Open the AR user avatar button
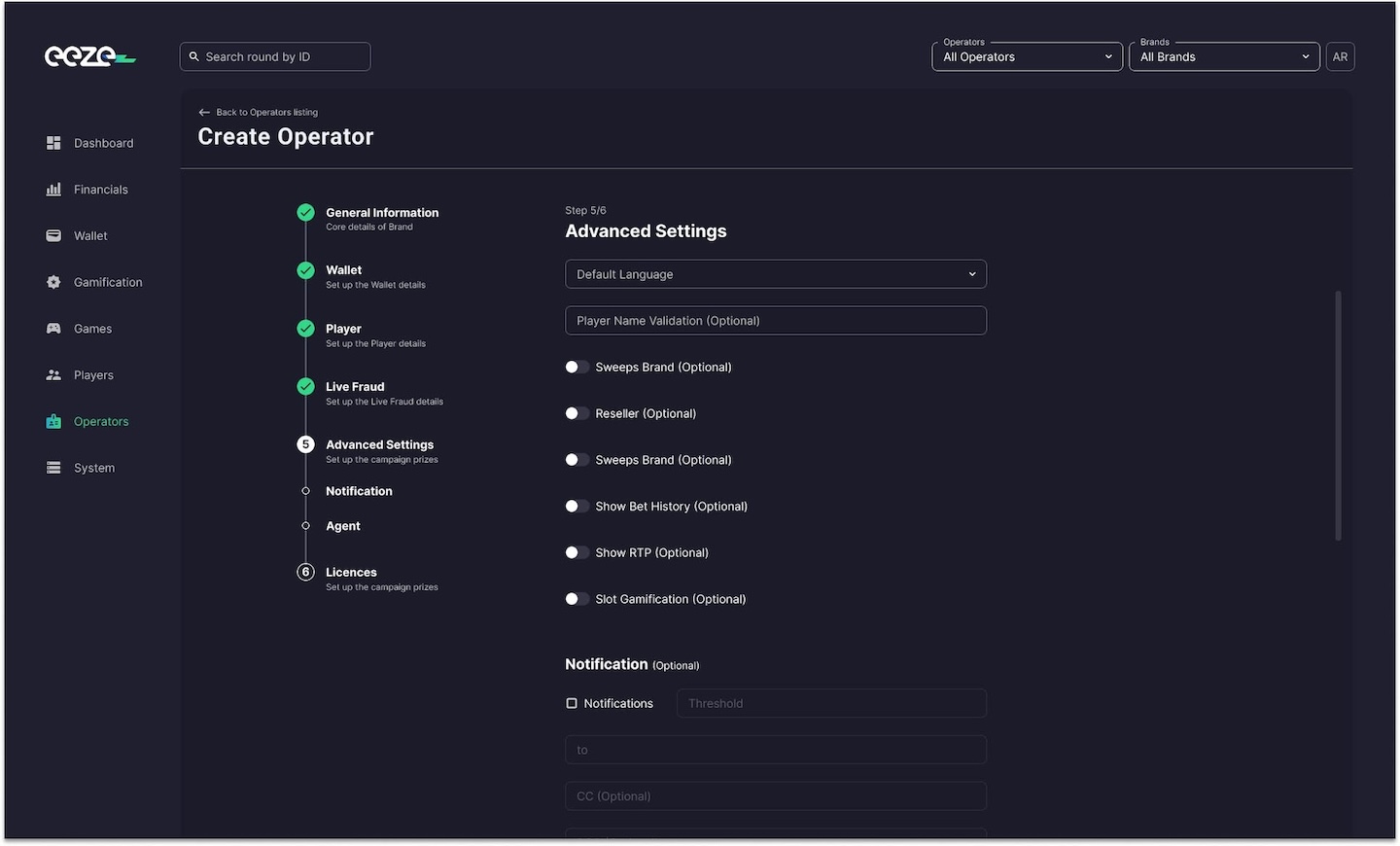Image resolution: width=1400 pixels, height=846 pixels. [x=1340, y=56]
